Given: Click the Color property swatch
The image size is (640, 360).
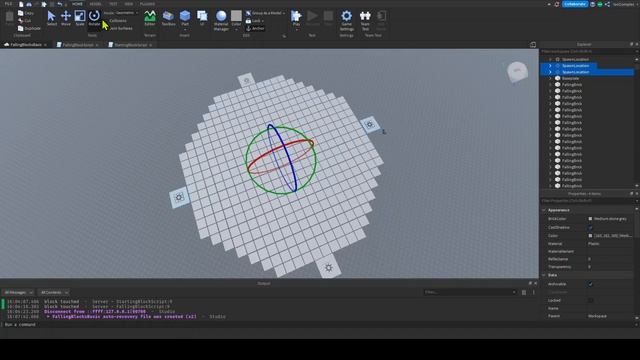Looking at the screenshot, I should click(590, 236).
